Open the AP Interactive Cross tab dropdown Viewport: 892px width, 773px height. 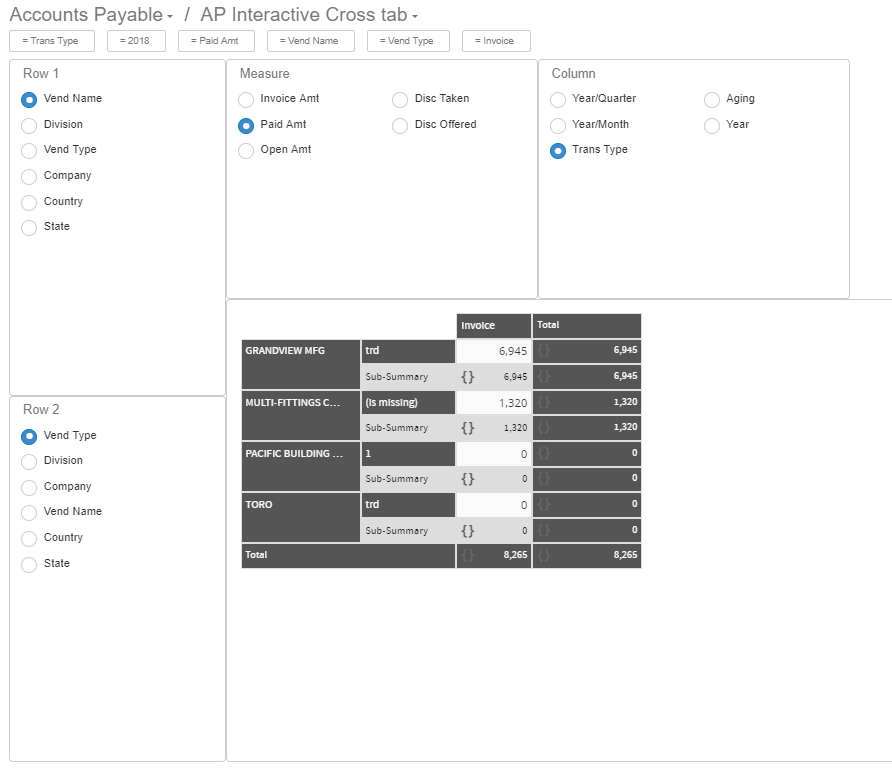[x=413, y=15]
